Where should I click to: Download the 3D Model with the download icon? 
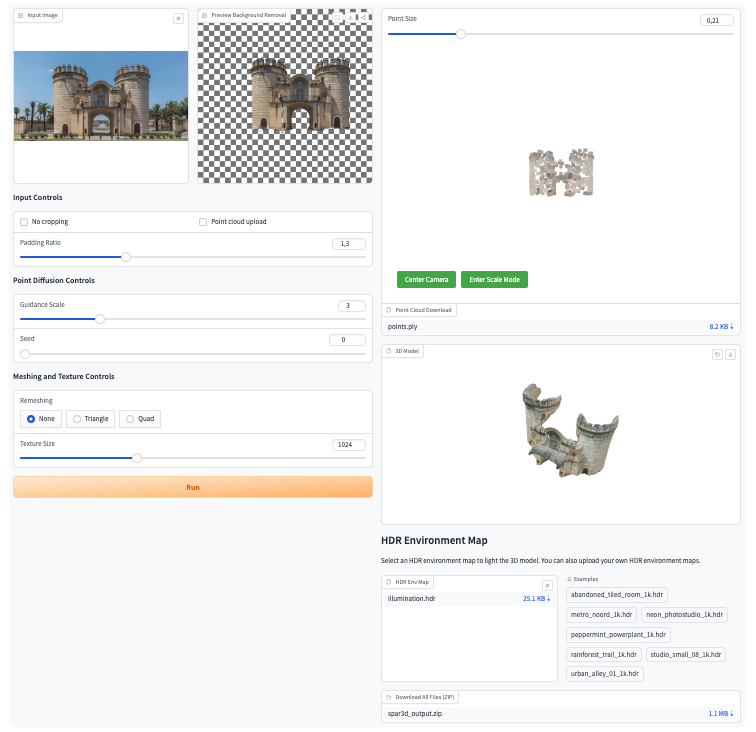click(731, 354)
